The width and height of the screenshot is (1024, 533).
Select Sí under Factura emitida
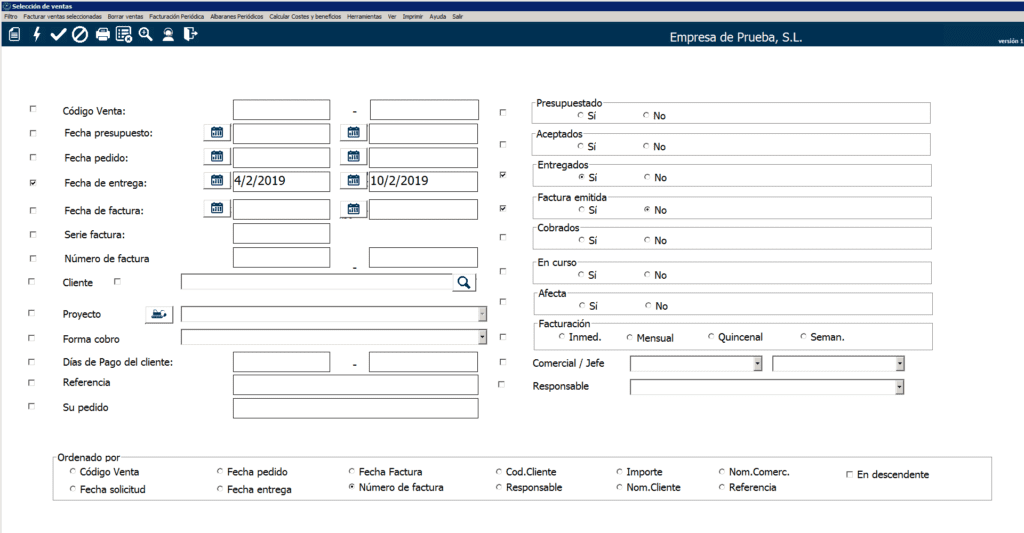581,210
